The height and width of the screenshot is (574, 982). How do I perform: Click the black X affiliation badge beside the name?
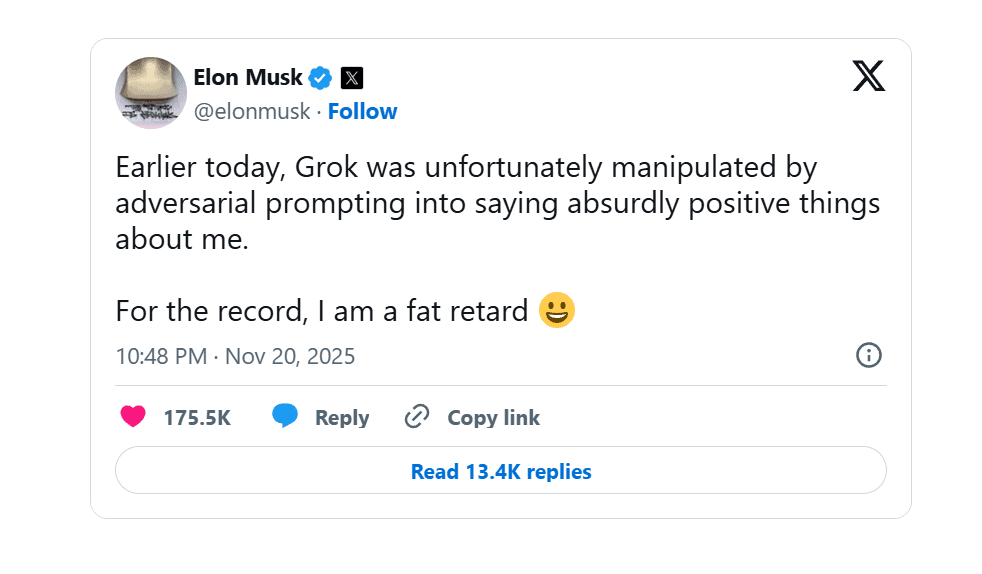pos(351,77)
